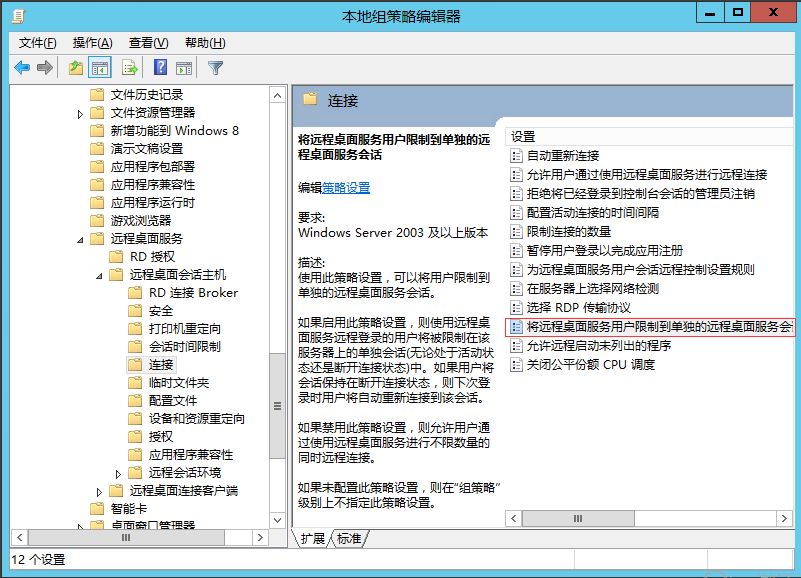Click the Back arrow toolbar icon
This screenshot has height=578, width=801.
pyautogui.click(x=22, y=67)
